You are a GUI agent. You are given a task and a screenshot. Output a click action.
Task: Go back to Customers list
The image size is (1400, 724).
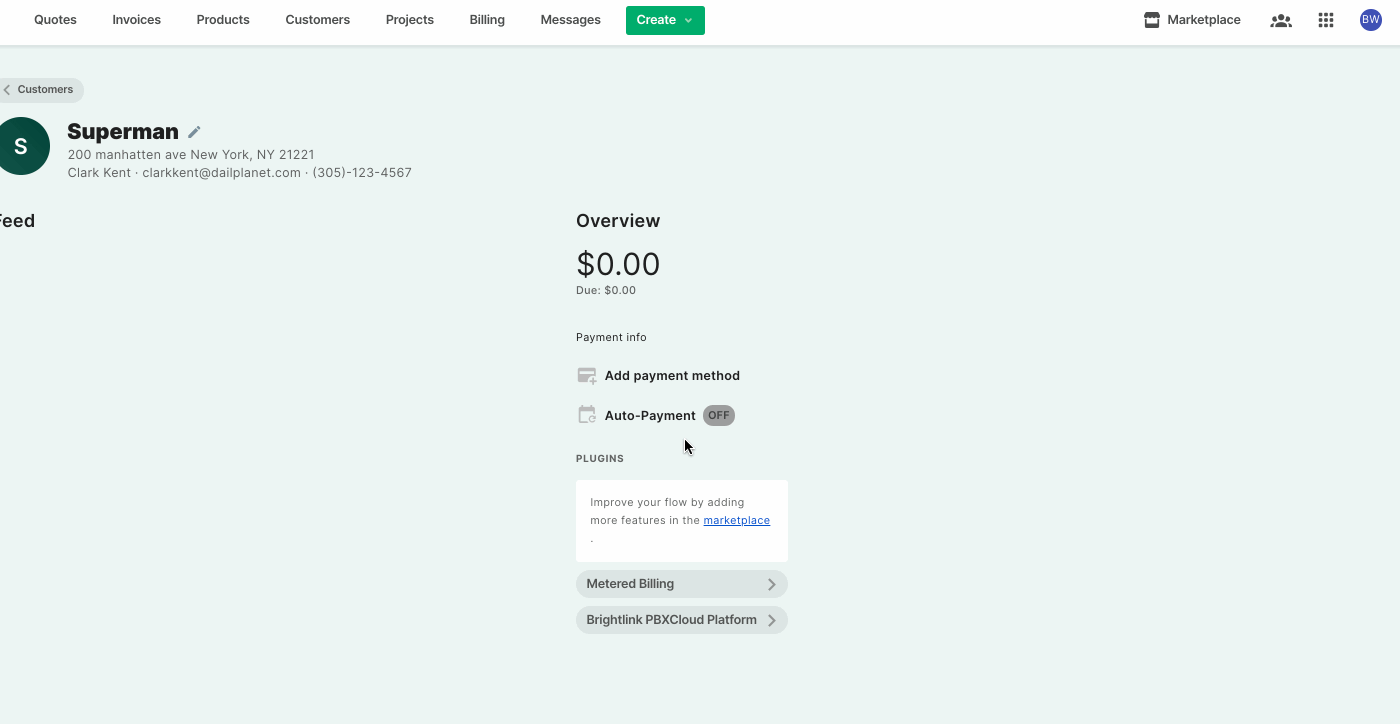click(x=40, y=90)
